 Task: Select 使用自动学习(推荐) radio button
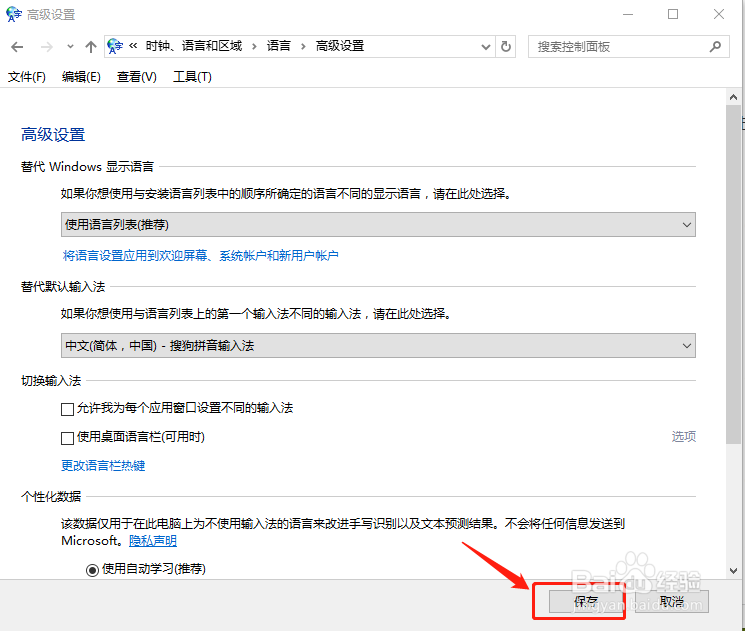point(92,570)
